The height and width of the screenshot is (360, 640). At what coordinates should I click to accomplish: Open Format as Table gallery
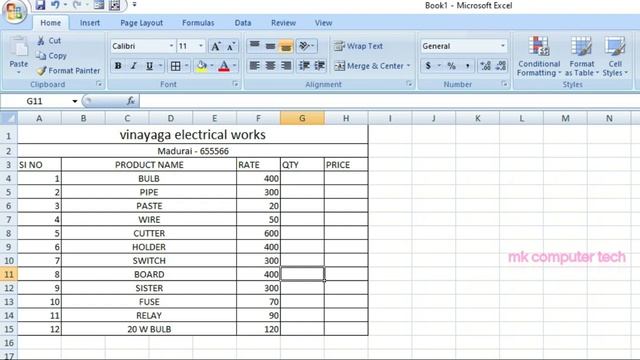tap(582, 56)
